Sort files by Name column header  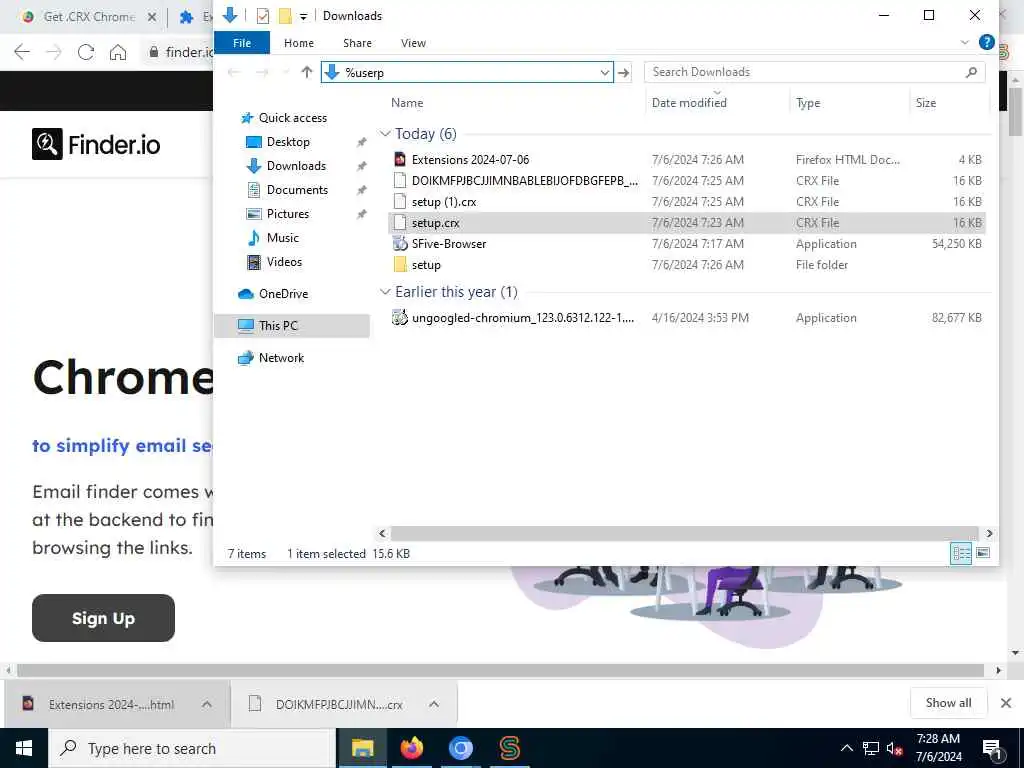pos(407,103)
